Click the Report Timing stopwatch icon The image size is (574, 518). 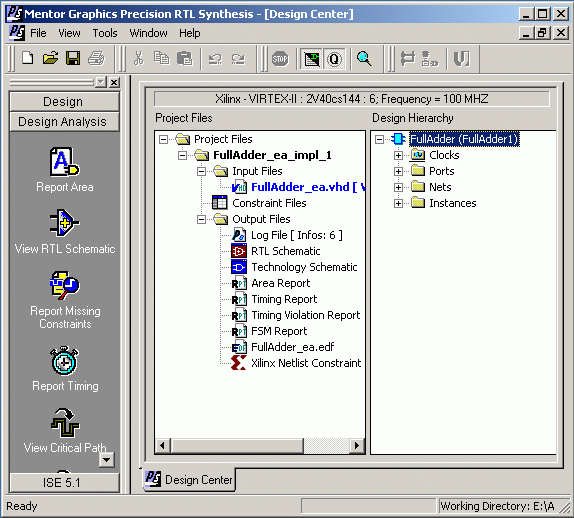point(64,361)
